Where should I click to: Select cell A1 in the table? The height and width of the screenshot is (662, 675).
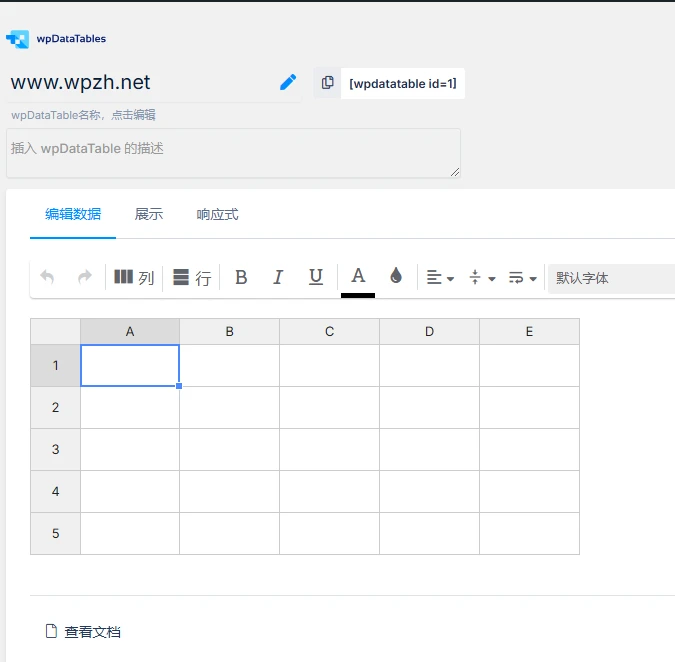(x=130, y=365)
